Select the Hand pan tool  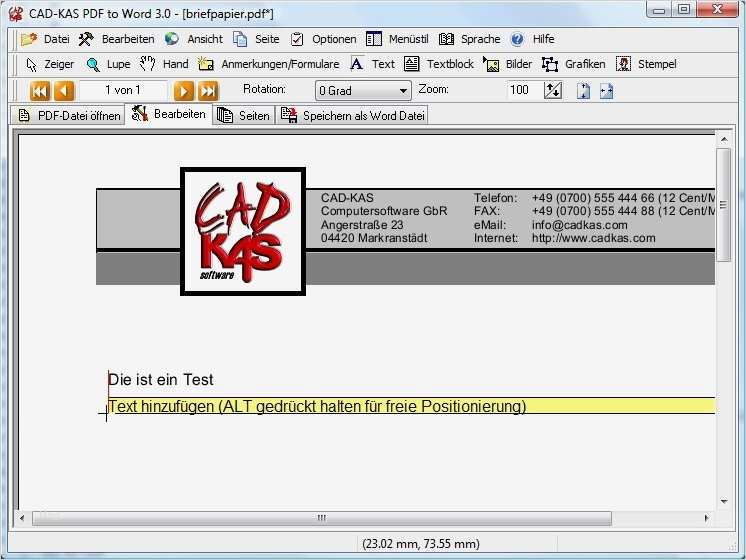(x=164, y=64)
